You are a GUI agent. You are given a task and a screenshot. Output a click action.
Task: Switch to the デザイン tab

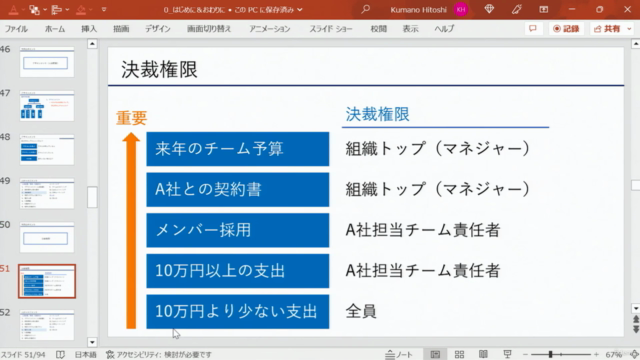[158, 29]
